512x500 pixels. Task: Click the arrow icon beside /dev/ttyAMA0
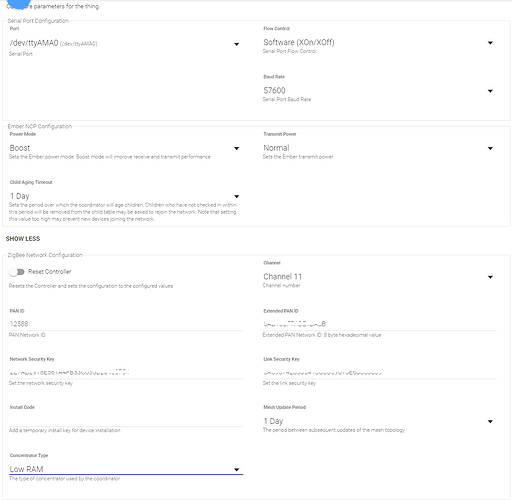coord(236,44)
